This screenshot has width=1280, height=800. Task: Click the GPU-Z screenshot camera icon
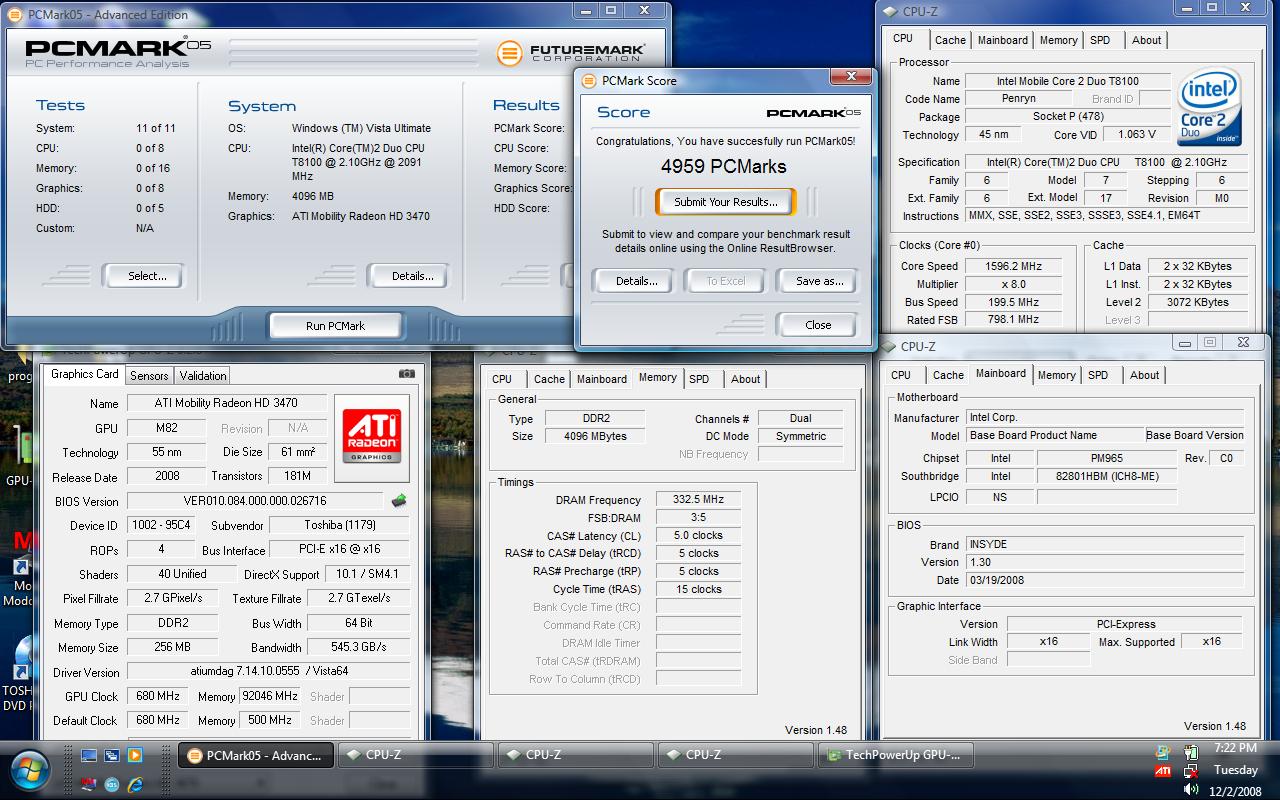pyautogui.click(x=406, y=374)
